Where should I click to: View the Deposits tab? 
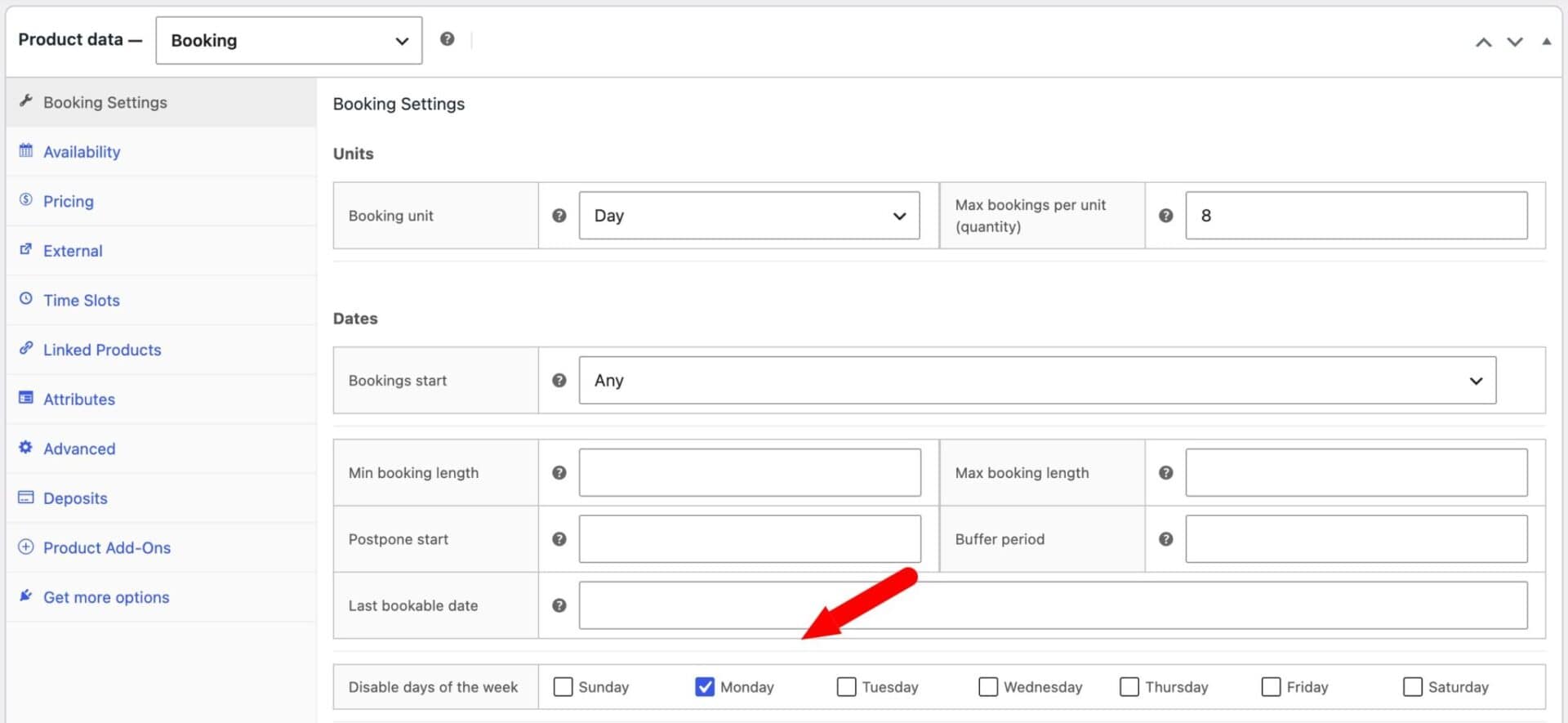click(162, 498)
